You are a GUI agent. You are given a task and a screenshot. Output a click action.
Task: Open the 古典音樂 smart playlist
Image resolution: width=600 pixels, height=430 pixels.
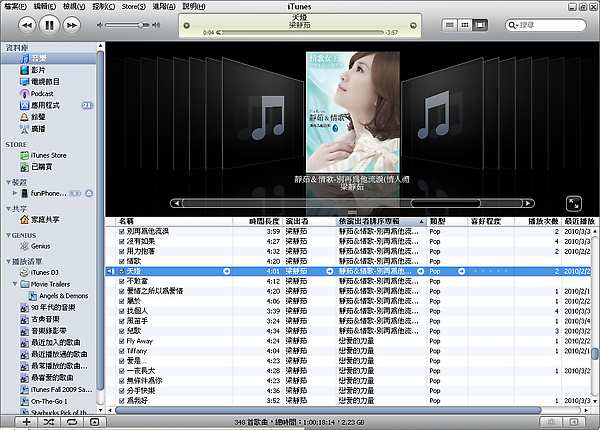pyautogui.click(x=45, y=319)
